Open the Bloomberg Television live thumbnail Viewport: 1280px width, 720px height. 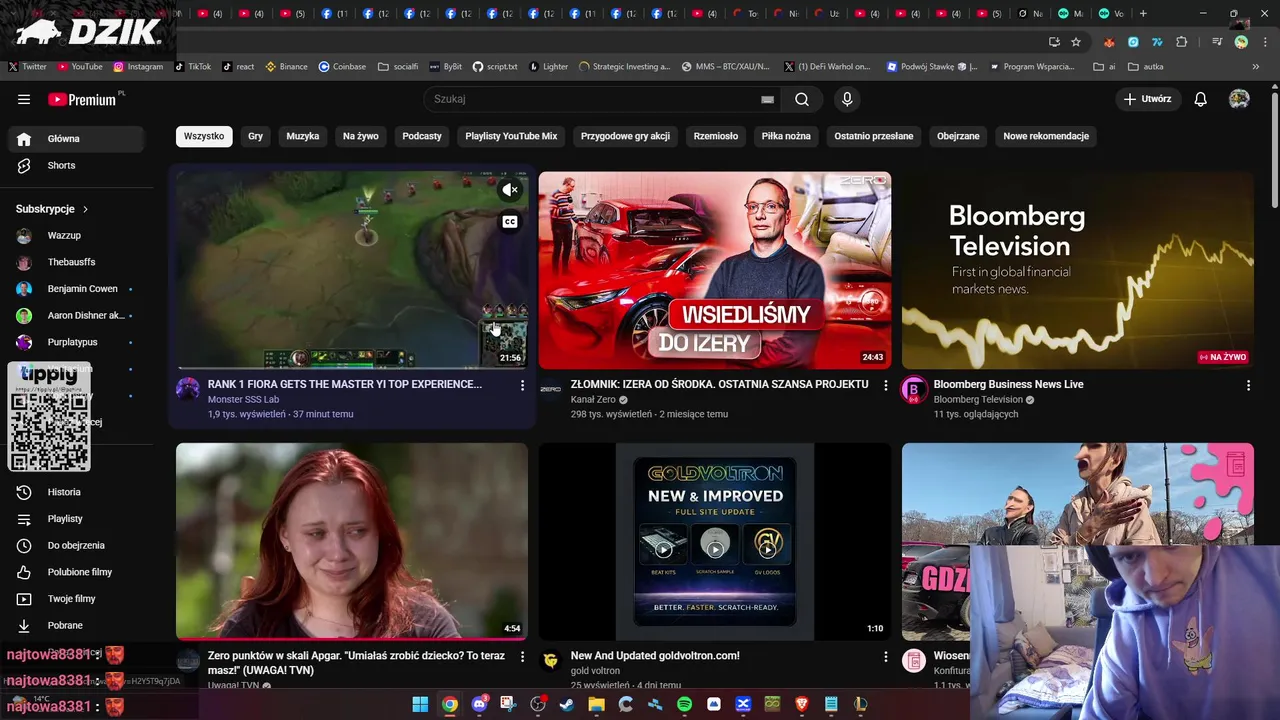[1078, 270]
